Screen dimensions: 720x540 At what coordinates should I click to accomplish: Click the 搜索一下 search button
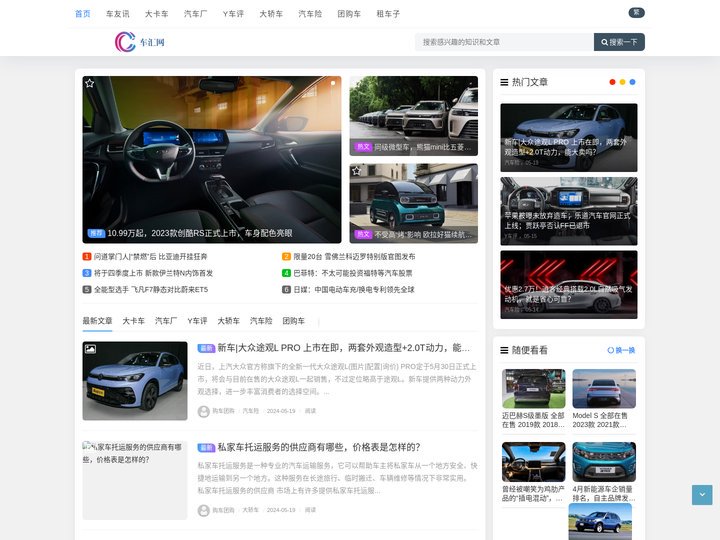point(619,42)
